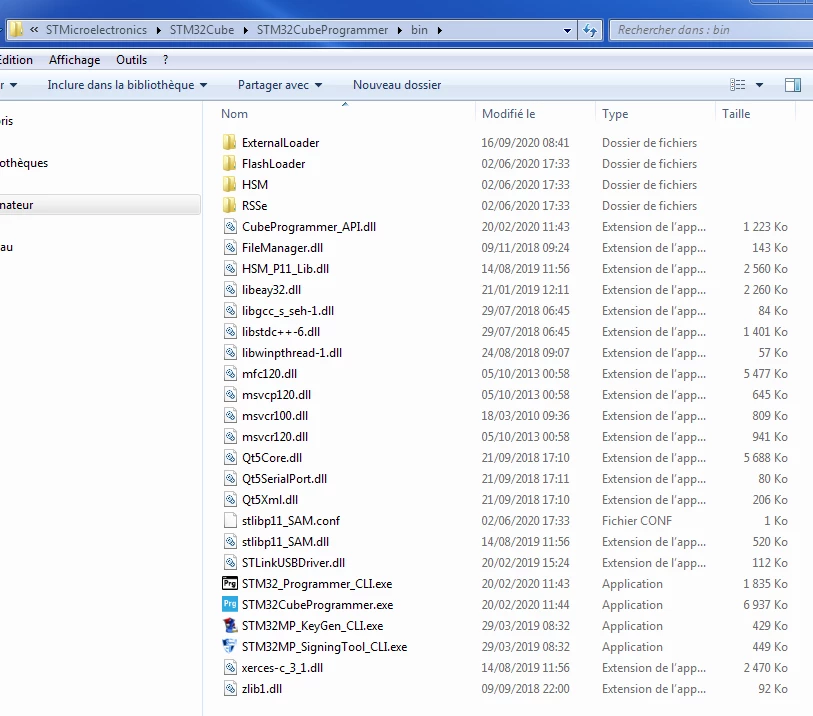The image size is (813, 716).
Task: Select the RSSe folder icon
Action: click(x=229, y=205)
